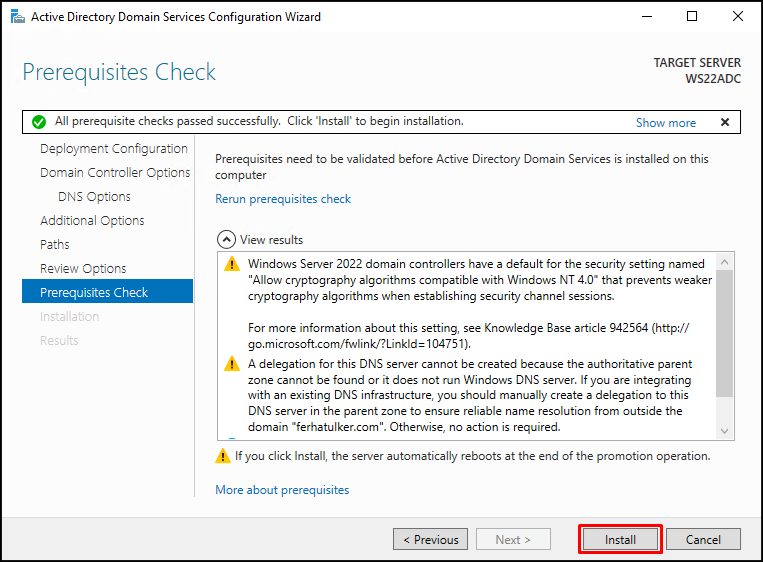Go to the Paths step

54,244
